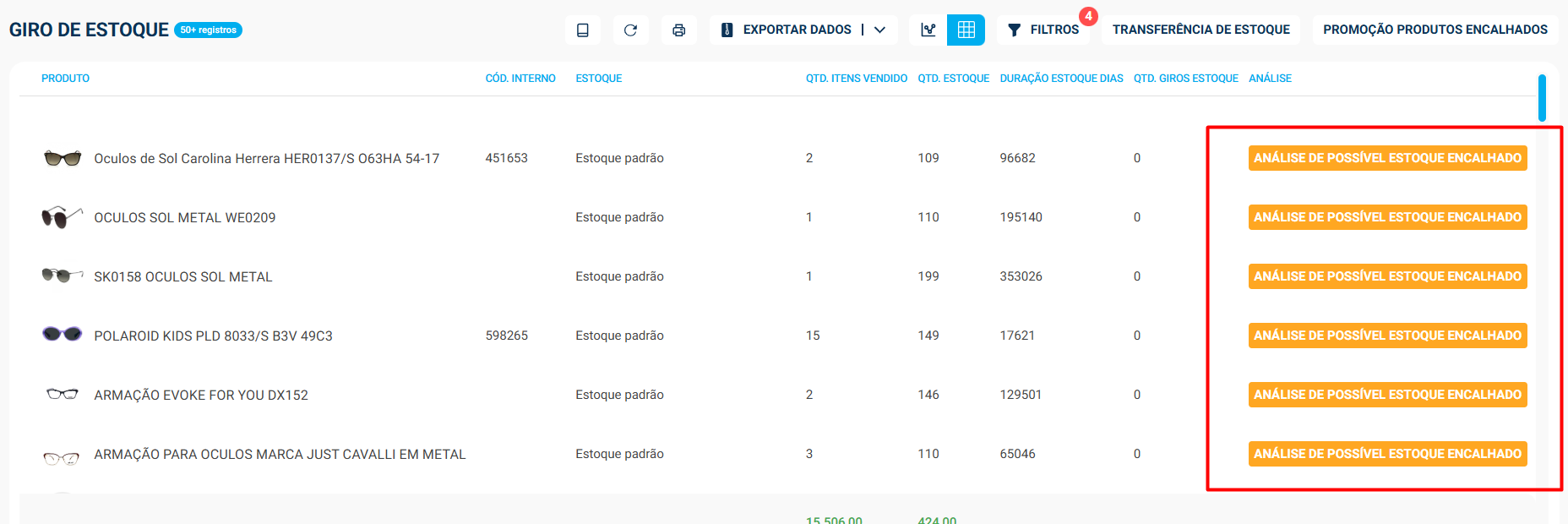Click the tablet view icon in toolbar
This screenshot has height=524, width=1568.
pos(583,30)
